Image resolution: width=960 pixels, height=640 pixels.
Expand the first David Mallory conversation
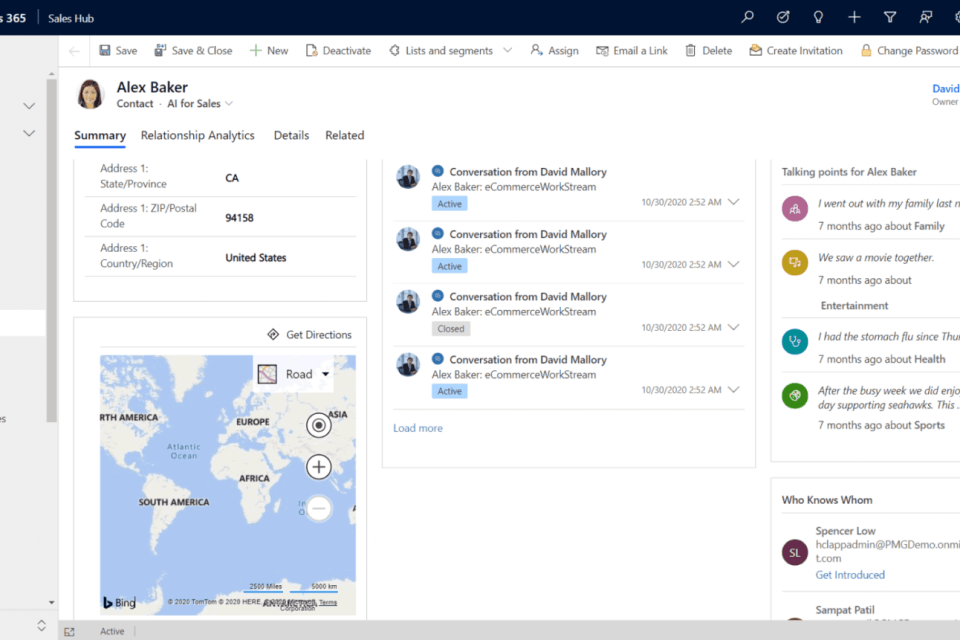734,202
